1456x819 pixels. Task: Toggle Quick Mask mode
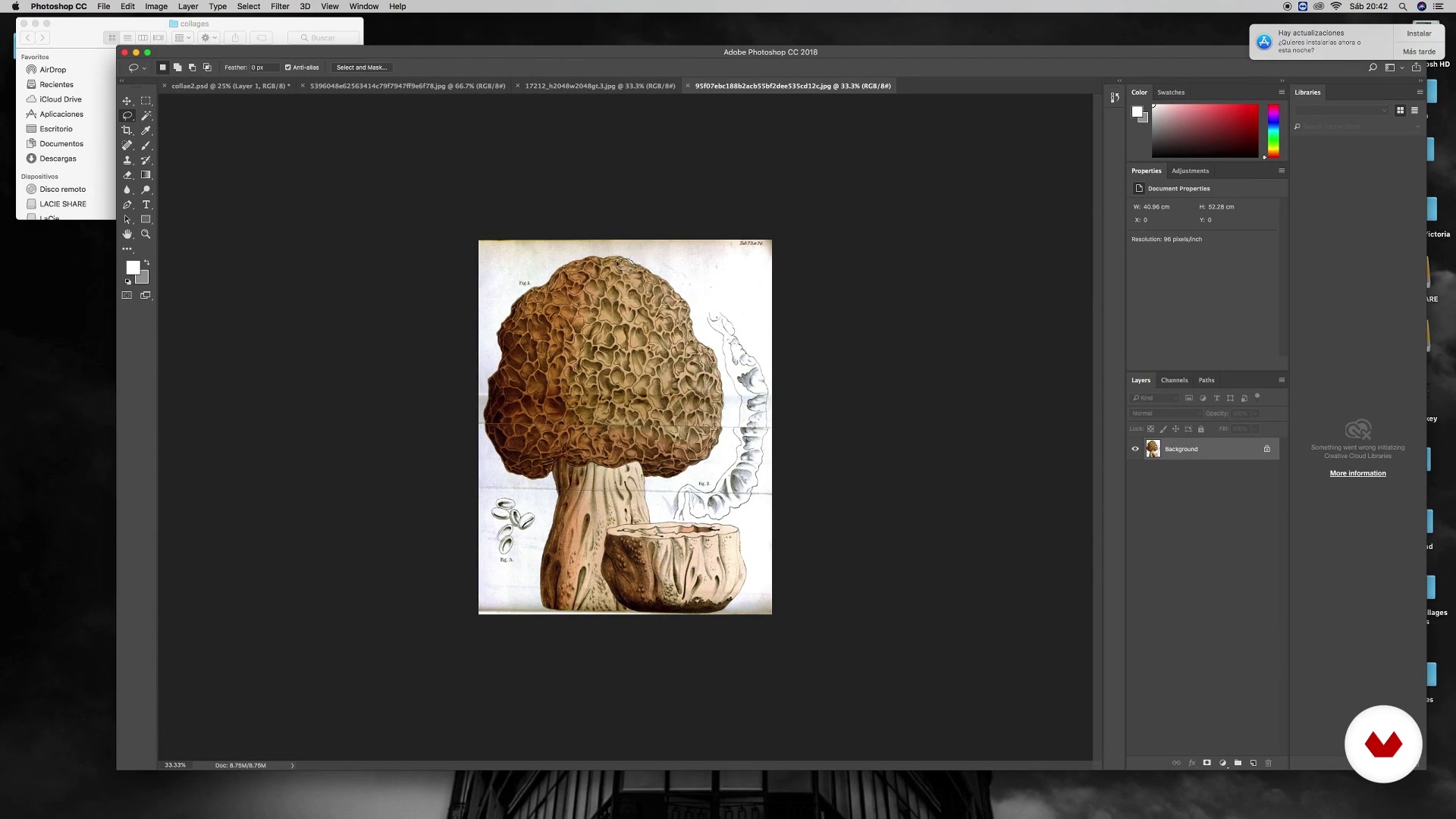[x=127, y=295]
